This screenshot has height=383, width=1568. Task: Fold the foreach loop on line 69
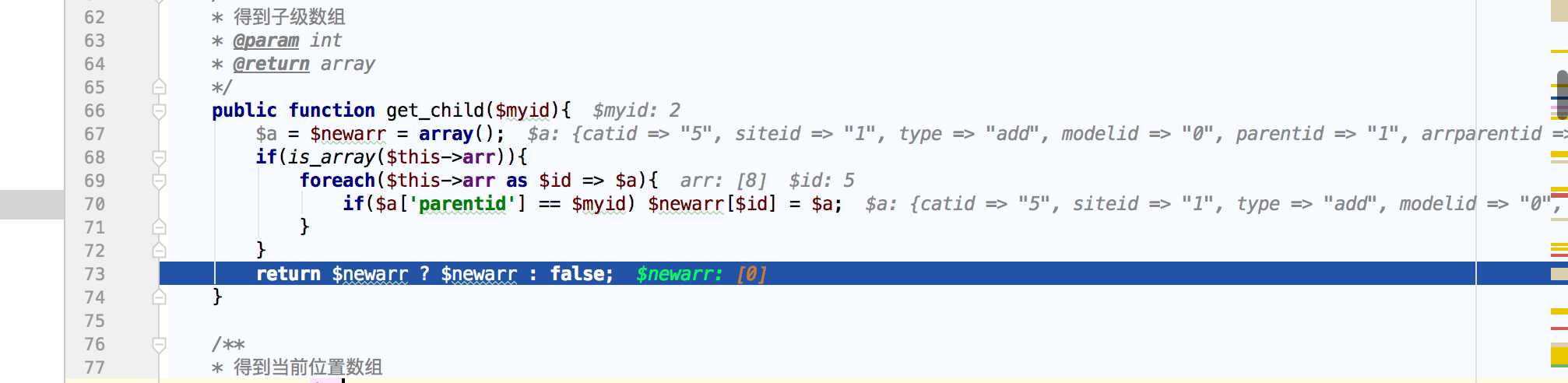coord(159,181)
